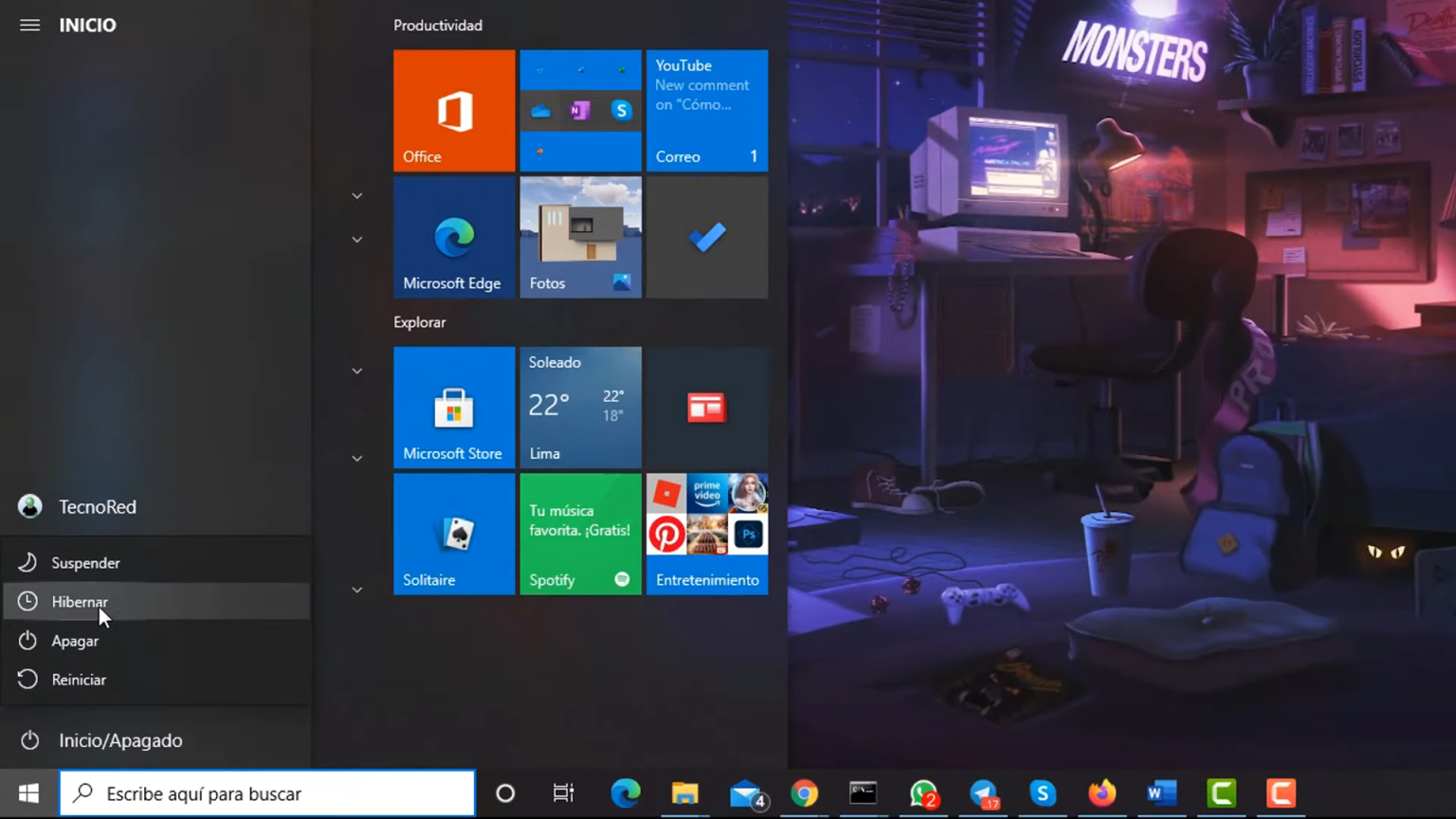1456x819 pixels.
Task: Click the Windows Start button
Action: 28,793
